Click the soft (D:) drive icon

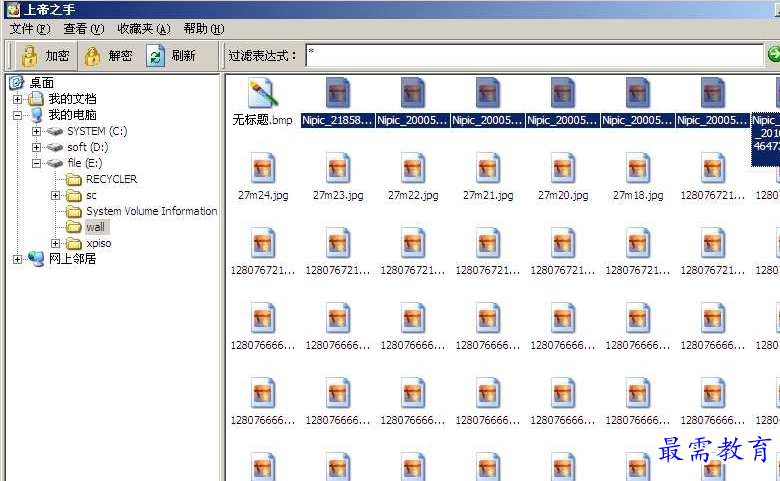point(55,147)
